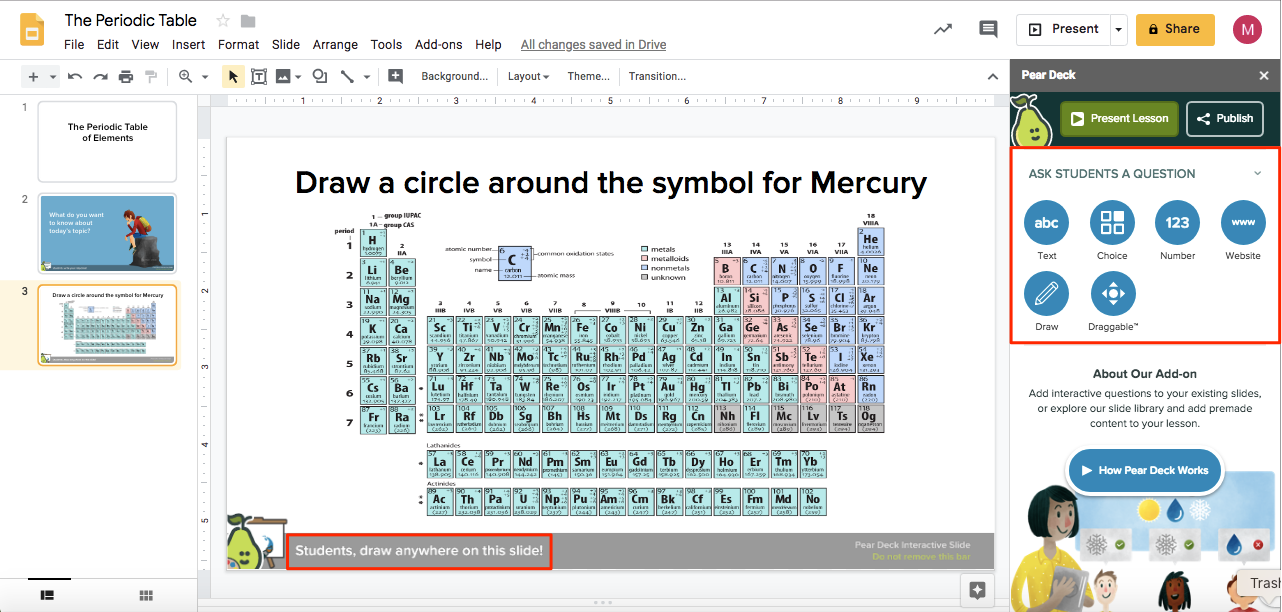Click the Transition... toolbar button
This screenshot has width=1282, height=612.
(x=657, y=76)
